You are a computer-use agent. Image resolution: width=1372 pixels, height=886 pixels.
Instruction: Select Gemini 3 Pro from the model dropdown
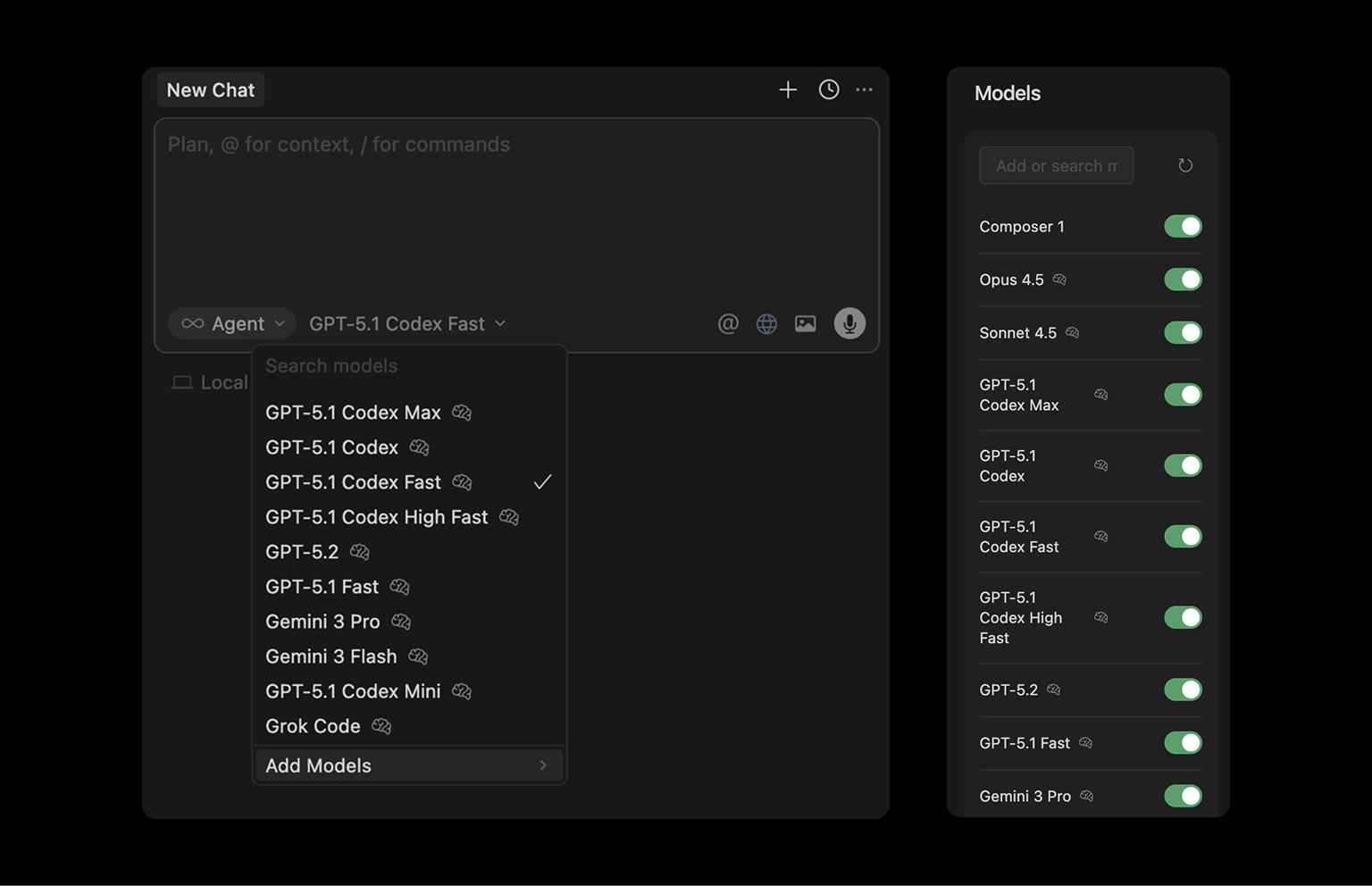409,622
